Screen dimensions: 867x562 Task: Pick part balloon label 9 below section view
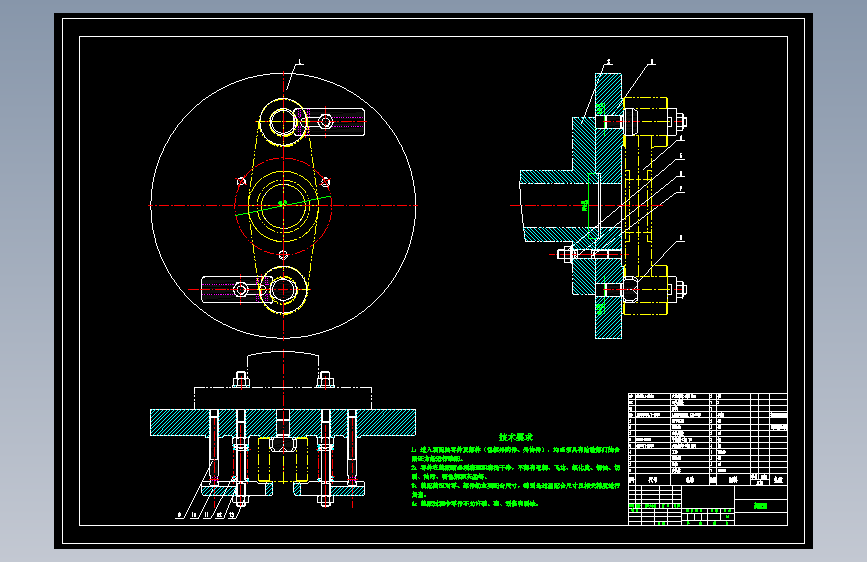click(179, 515)
